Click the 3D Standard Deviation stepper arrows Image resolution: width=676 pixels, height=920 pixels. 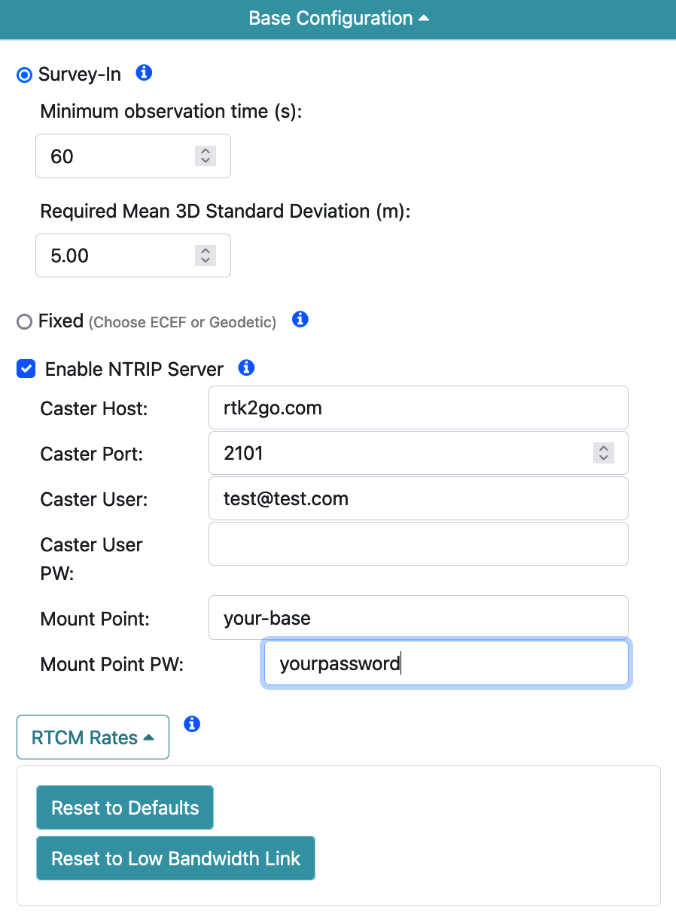tap(205, 255)
